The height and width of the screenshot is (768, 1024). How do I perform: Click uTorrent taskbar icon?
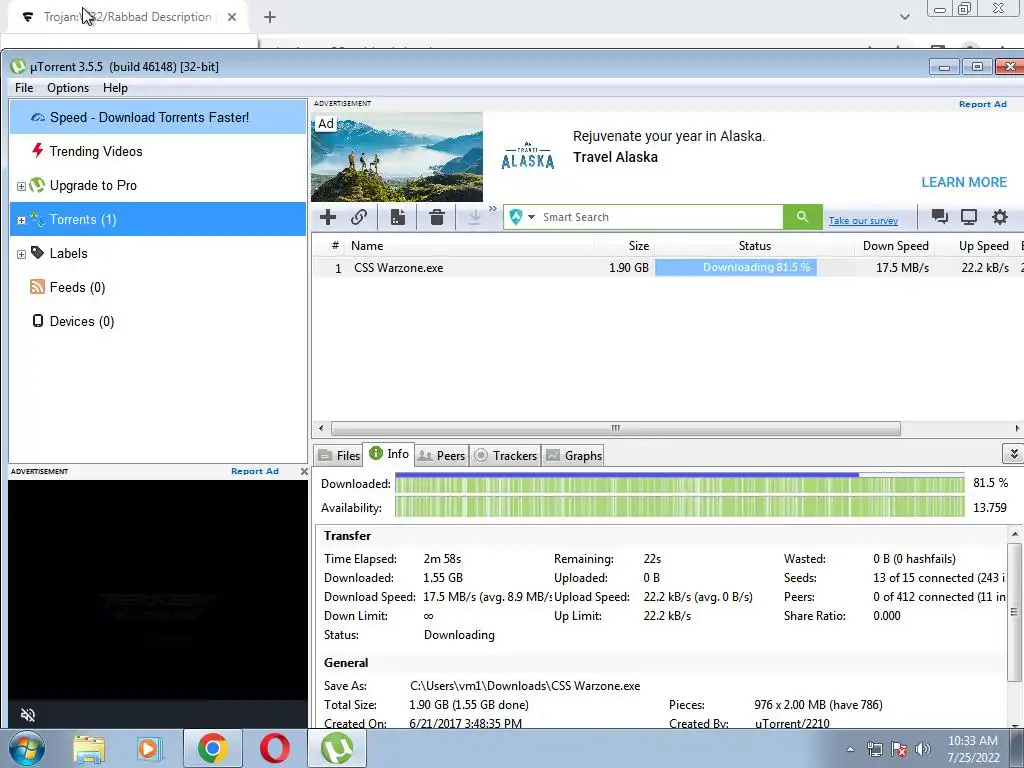[337, 748]
